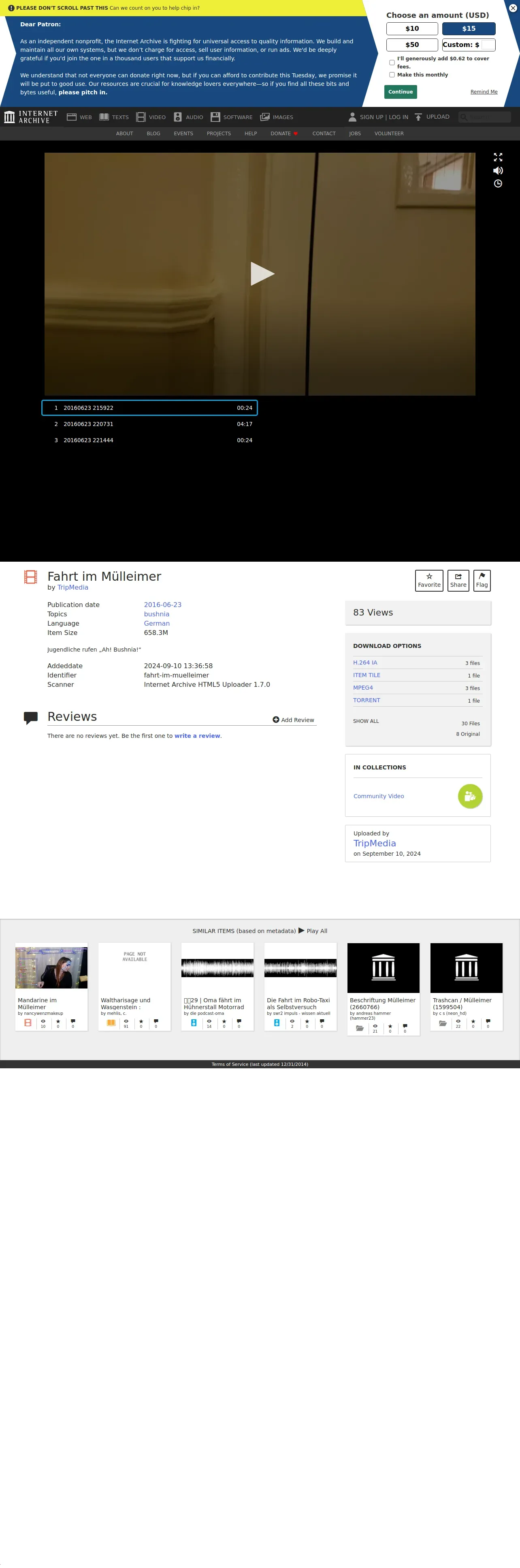Open the Mandarine im Mülleimer thumbnail

[x=51, y=968]
